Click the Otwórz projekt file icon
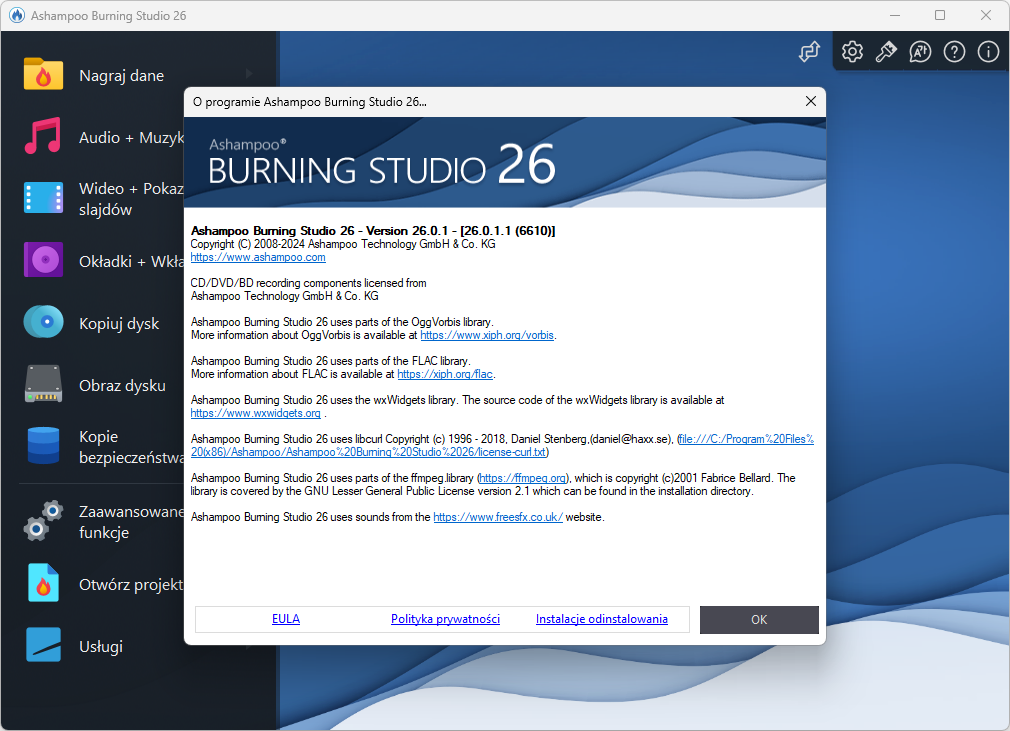Screen dimensions: 1010x731 pos(43,583)
